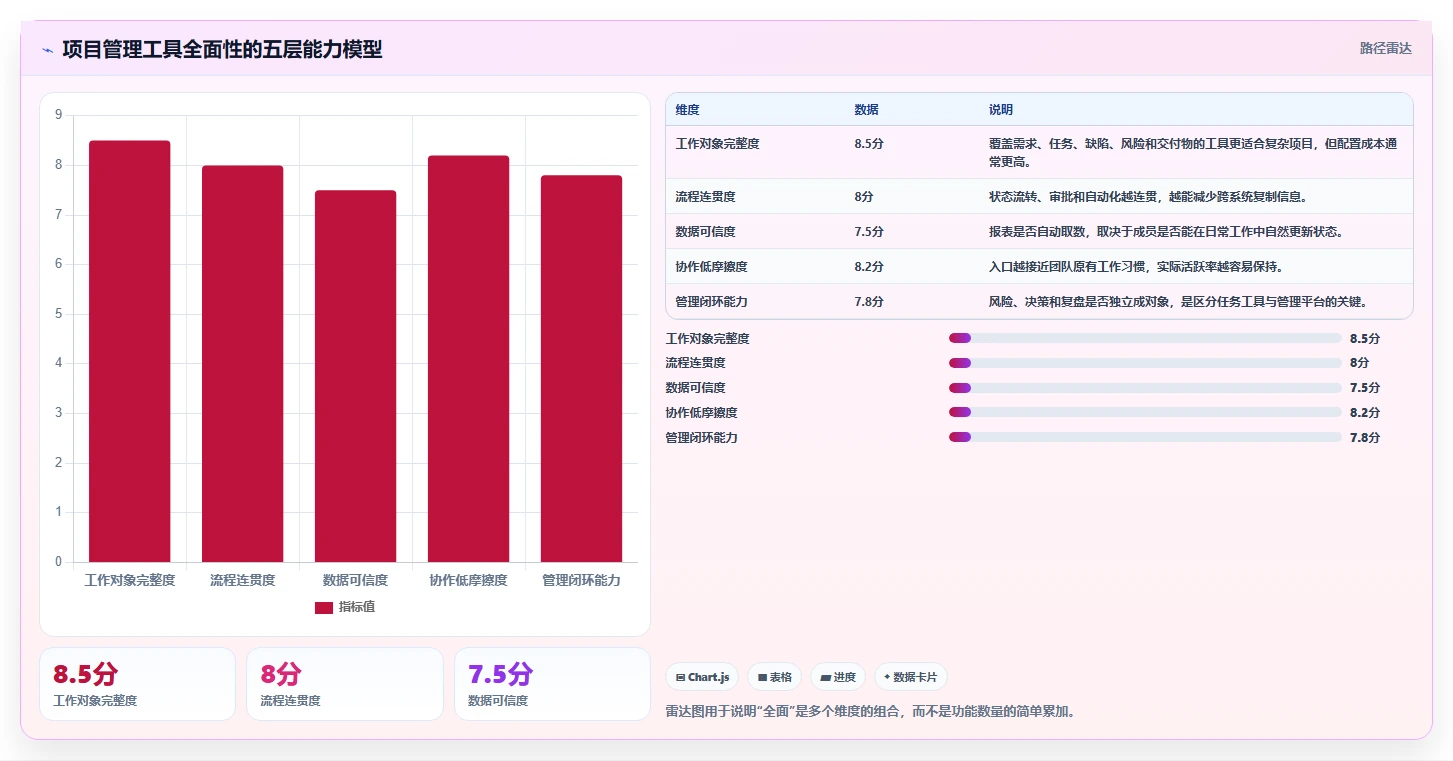Click the 管理闭环能力 x-axis label
1453x761 pixels.
tap(581, 580)
